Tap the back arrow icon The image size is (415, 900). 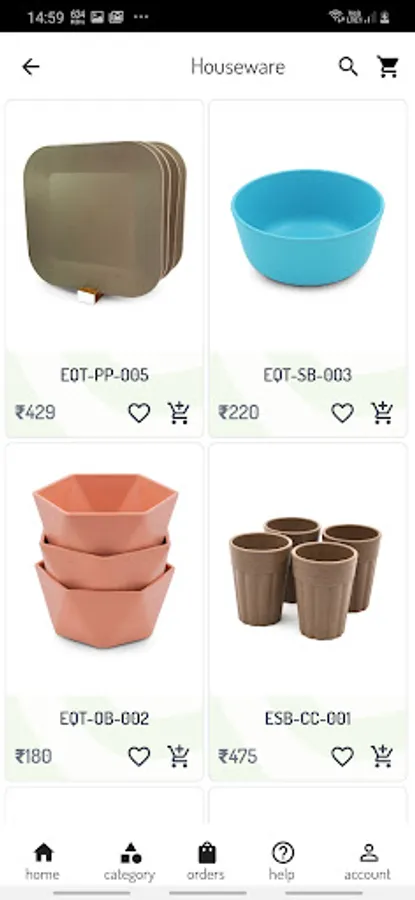[x=30, y=67]
